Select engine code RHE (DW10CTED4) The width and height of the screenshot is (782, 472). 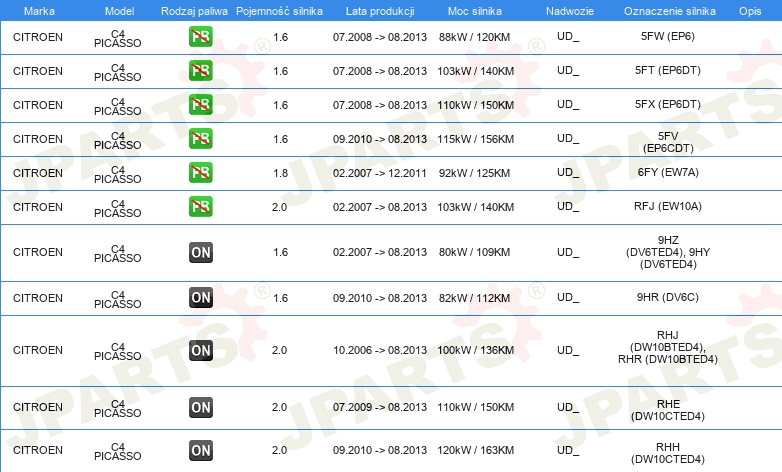click(x=668, y=410)
